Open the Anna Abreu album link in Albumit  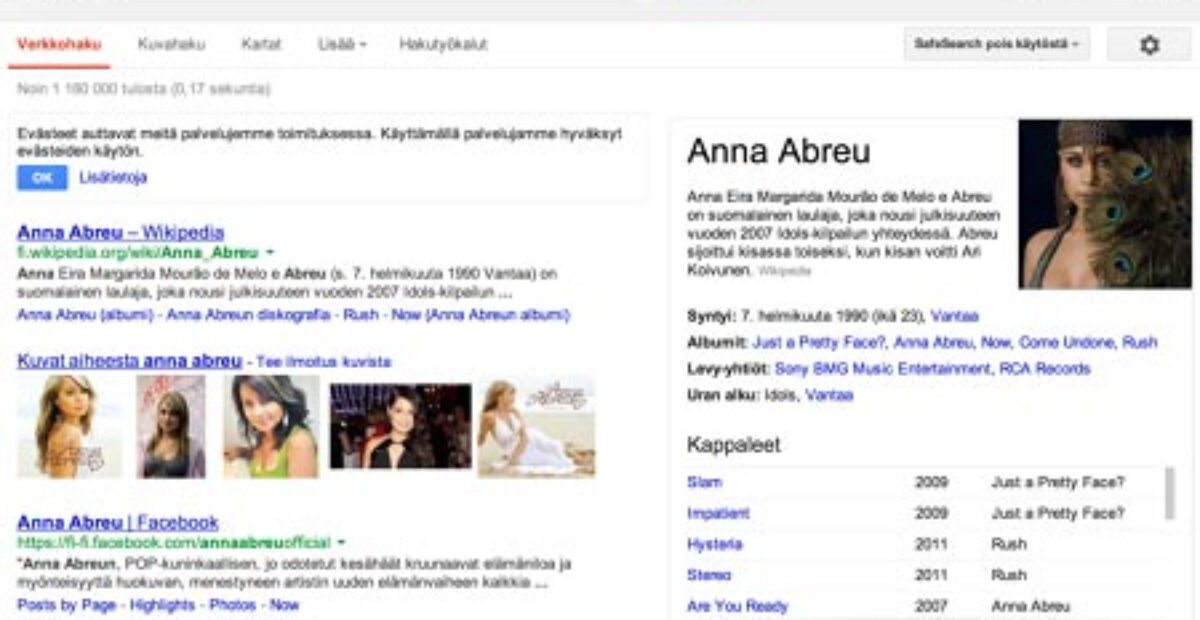pyautogui.click(x=932, y=342)
